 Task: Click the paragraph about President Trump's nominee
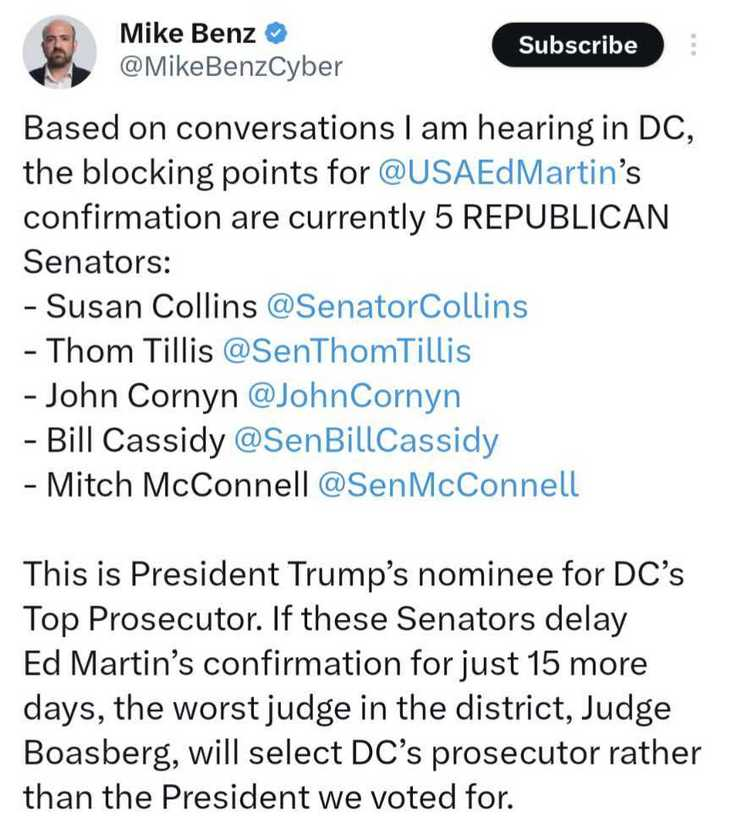(362, 685)
